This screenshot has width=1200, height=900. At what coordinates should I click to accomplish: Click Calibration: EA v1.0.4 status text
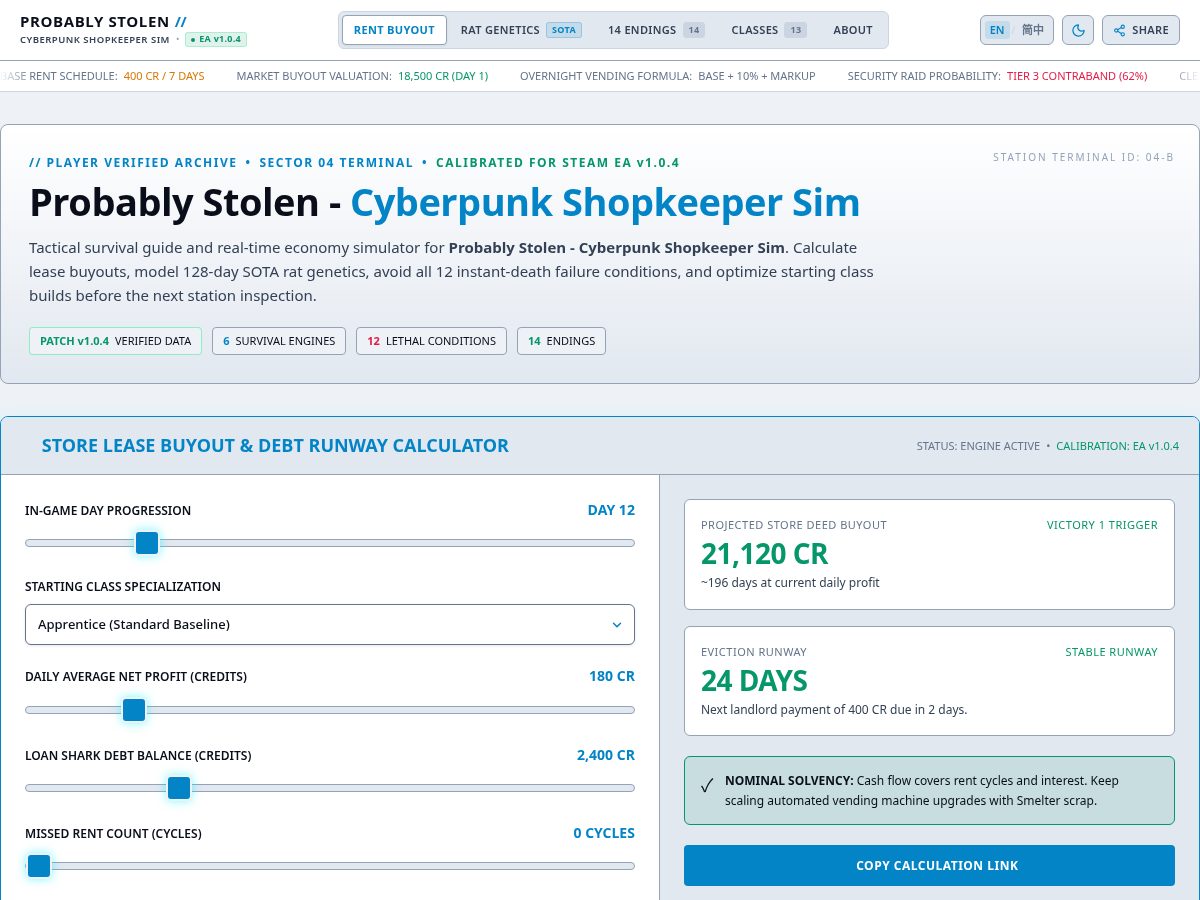pos(1117,446)
